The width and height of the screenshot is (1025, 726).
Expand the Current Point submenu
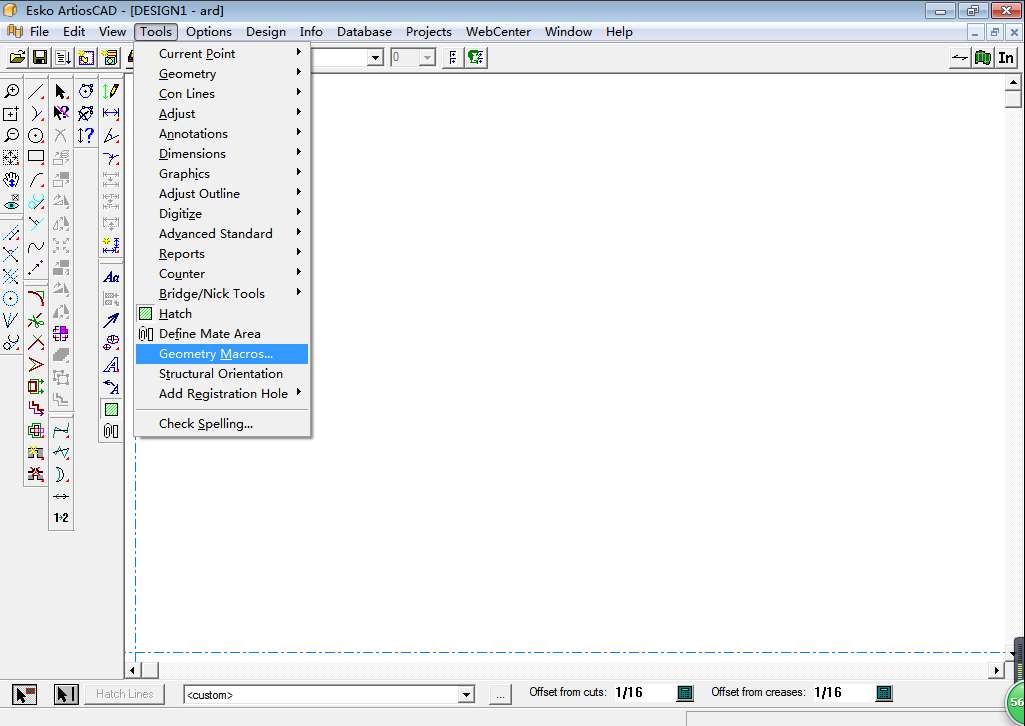(222, 54)
